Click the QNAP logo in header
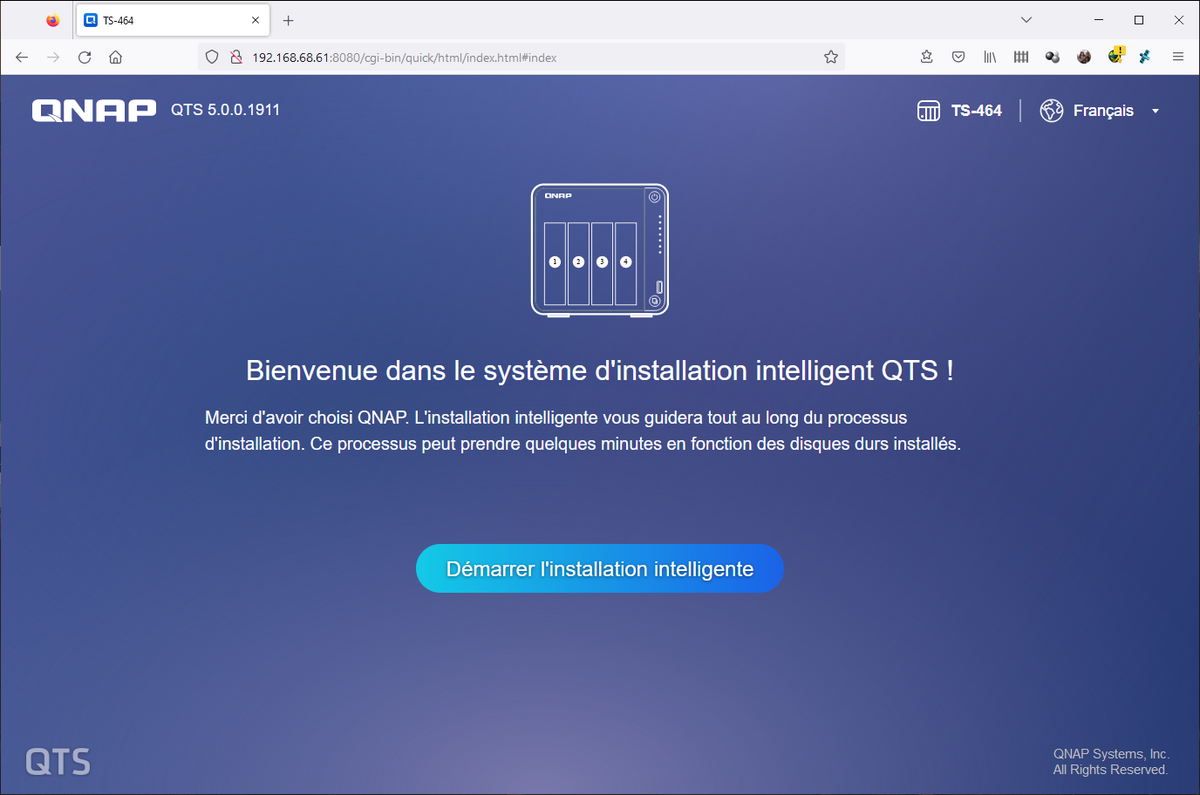Viewport: 1200px width, 795px height. coord(94,110)
